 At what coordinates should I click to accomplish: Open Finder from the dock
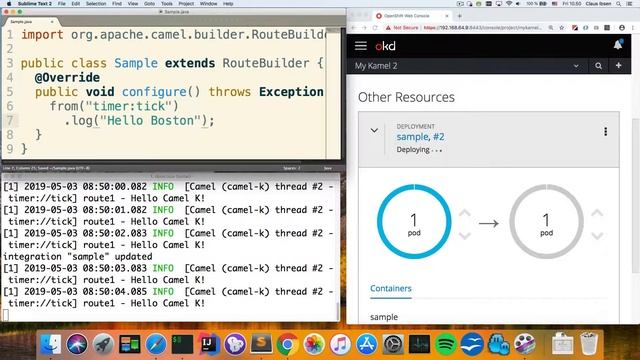coord(51,344)
